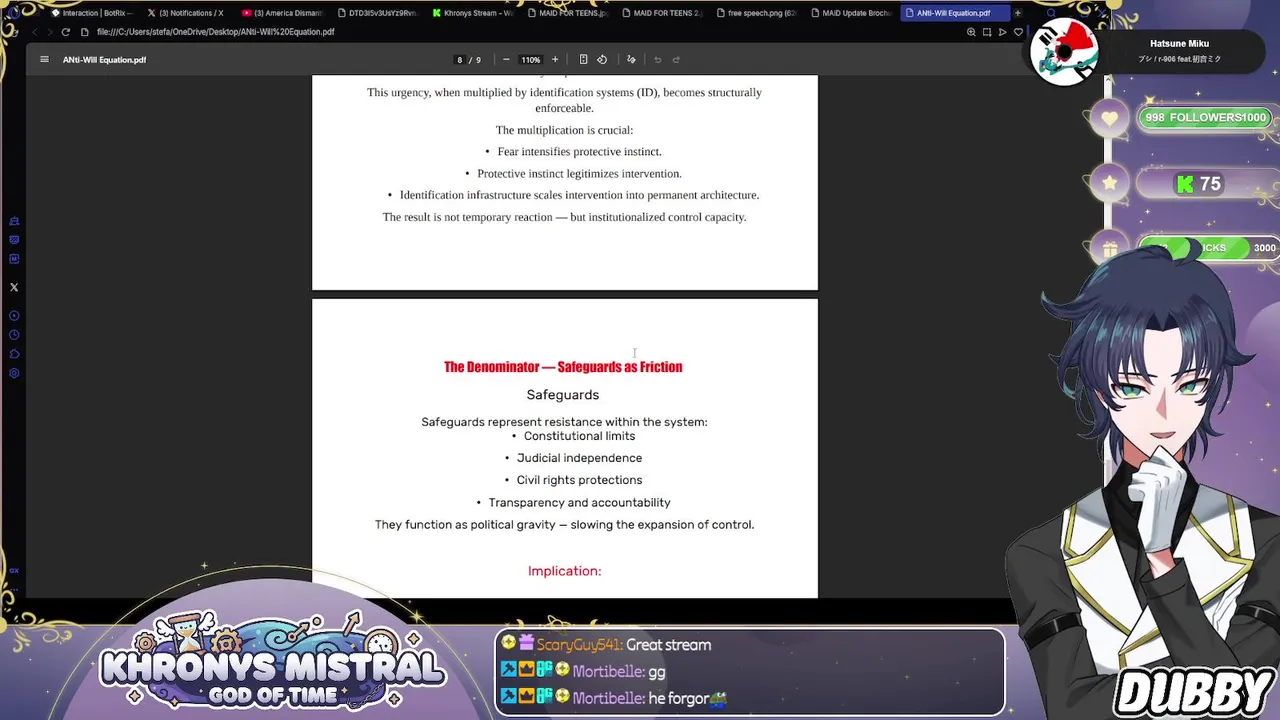Switch to the Khronys Stream tab

click(472, 13)
